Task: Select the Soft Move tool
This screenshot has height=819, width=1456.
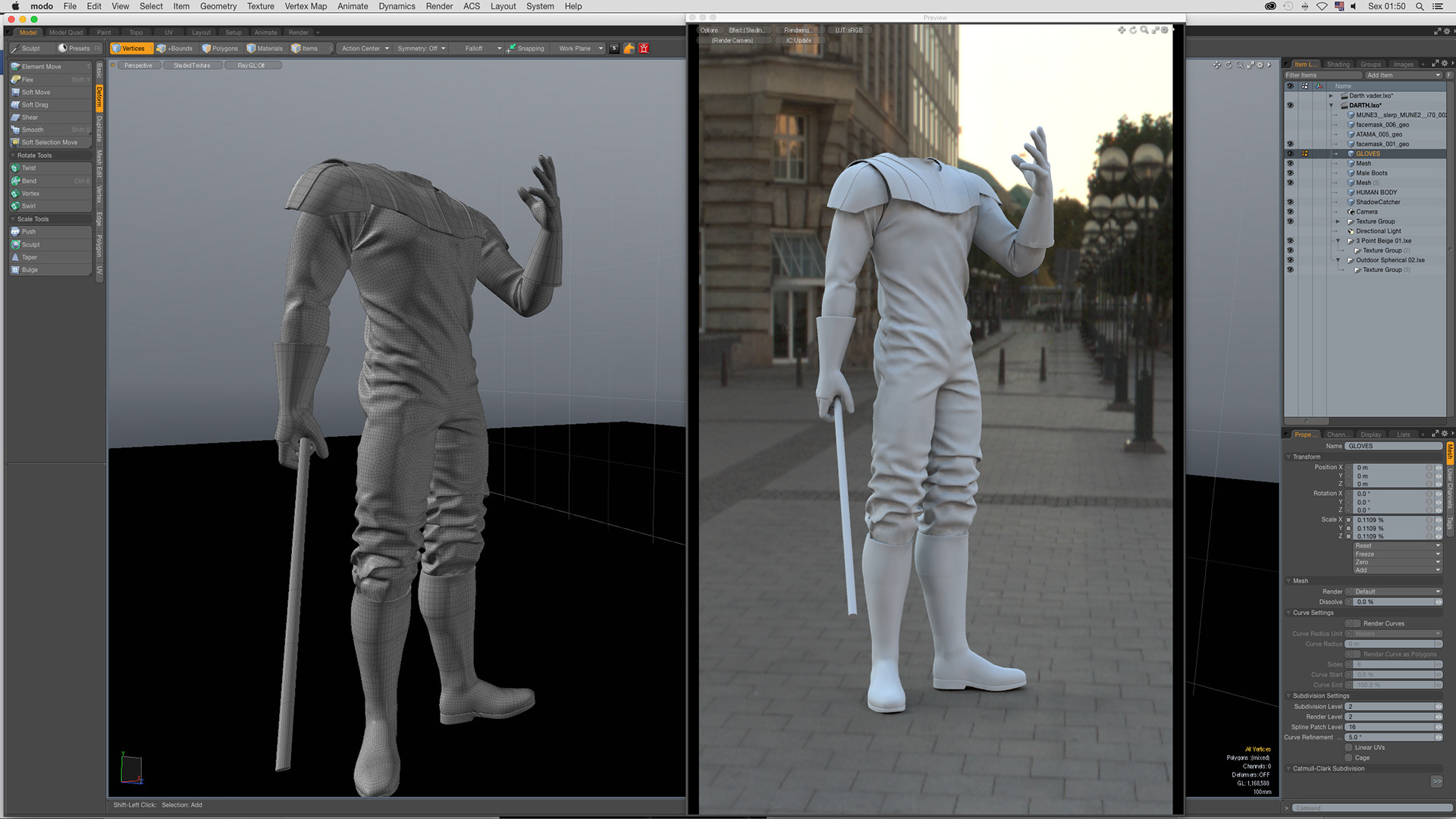Action: coord(50,93)
